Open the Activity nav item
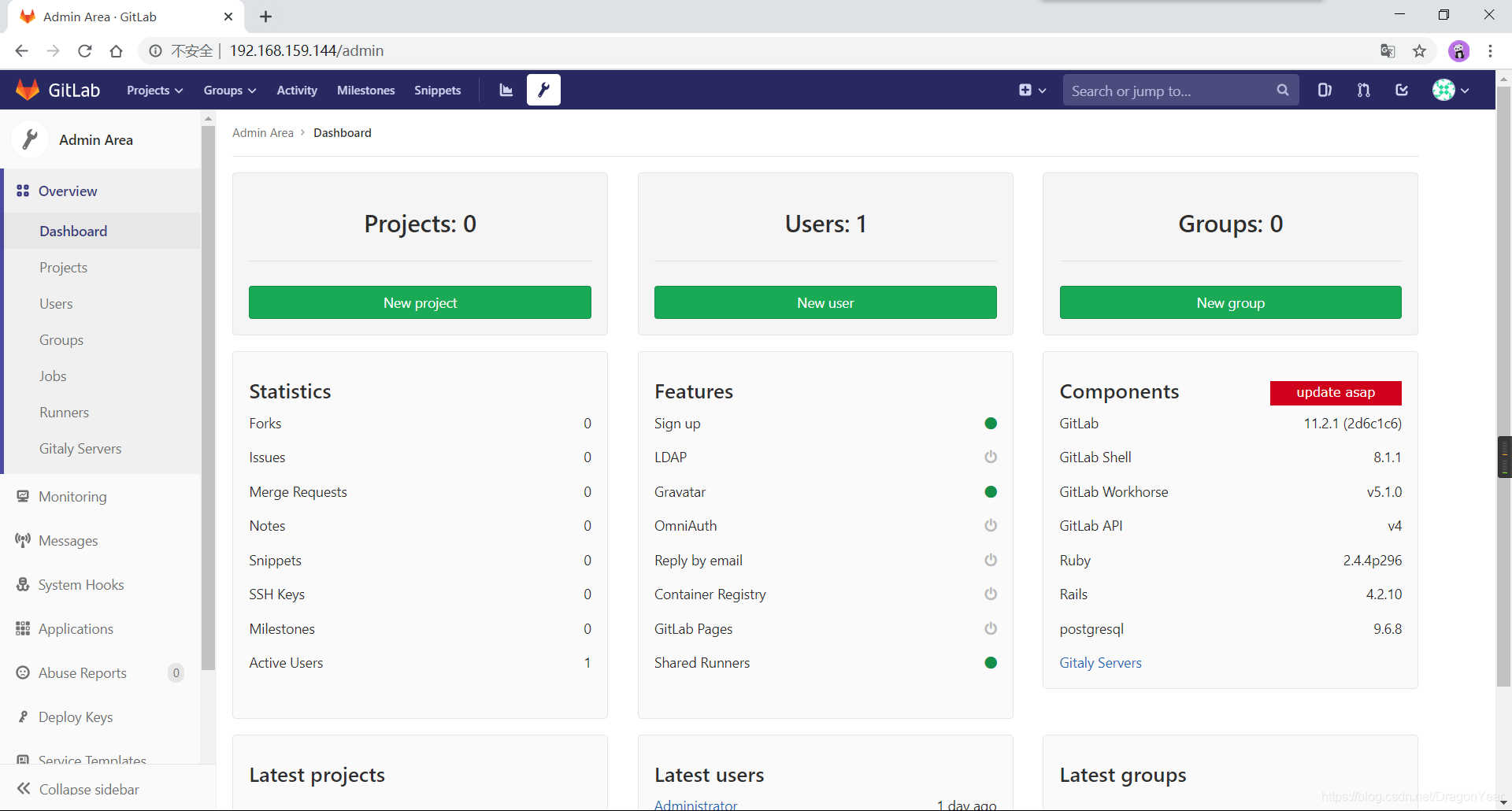Image resolution: width=1512 pixels, height=811 pixels. click(297, 90)
